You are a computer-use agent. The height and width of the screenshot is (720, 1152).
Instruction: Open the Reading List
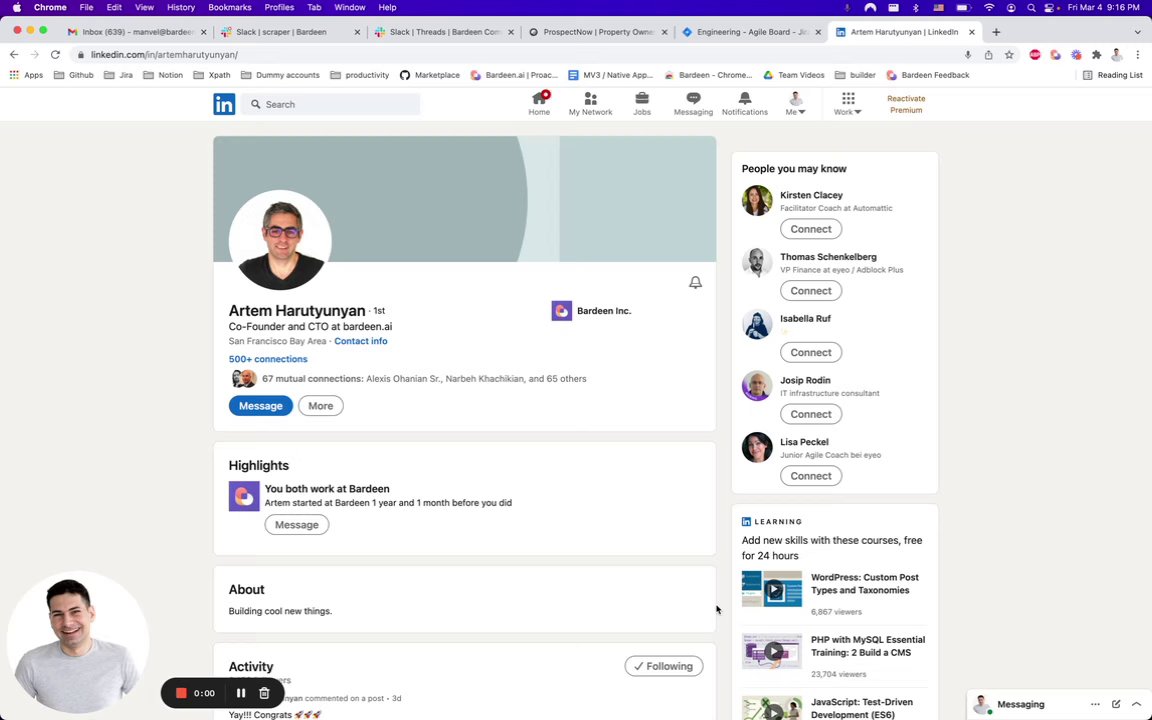tap(1112, 75)
